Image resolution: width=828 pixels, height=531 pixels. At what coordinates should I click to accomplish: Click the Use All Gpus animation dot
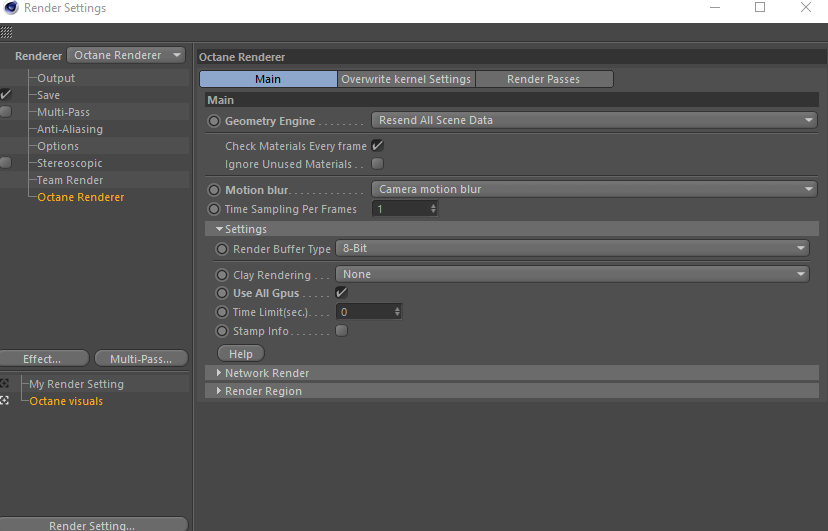[x=222, y=293]
